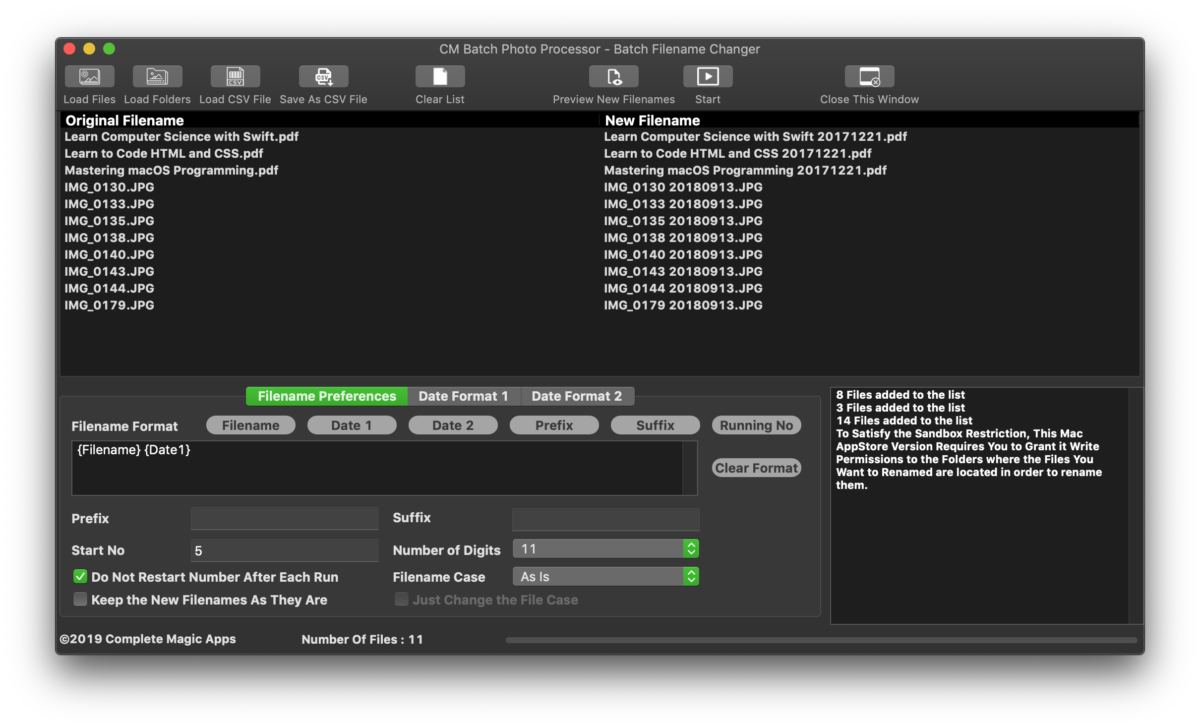Enable Keep the New Filenames As They Are

coord(79,599)
